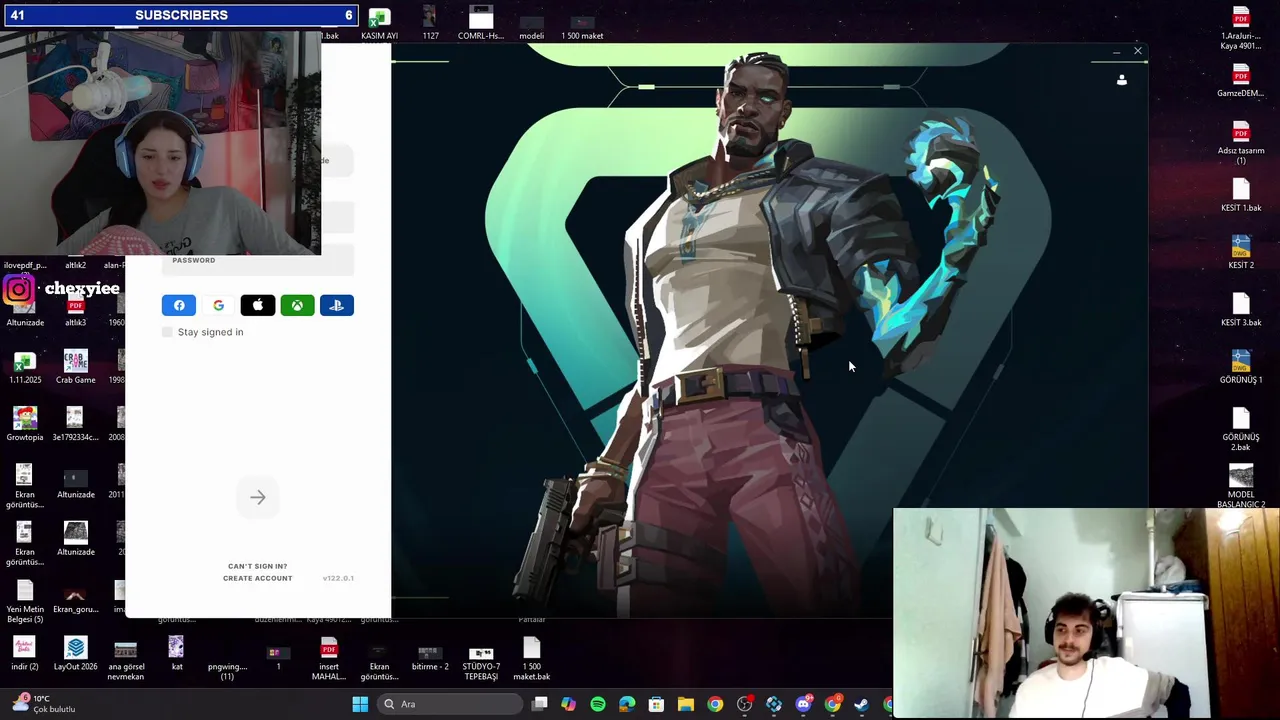Open Task View from the taskbar
This screenshot has width=1280, height=720.
coord(539,704)
